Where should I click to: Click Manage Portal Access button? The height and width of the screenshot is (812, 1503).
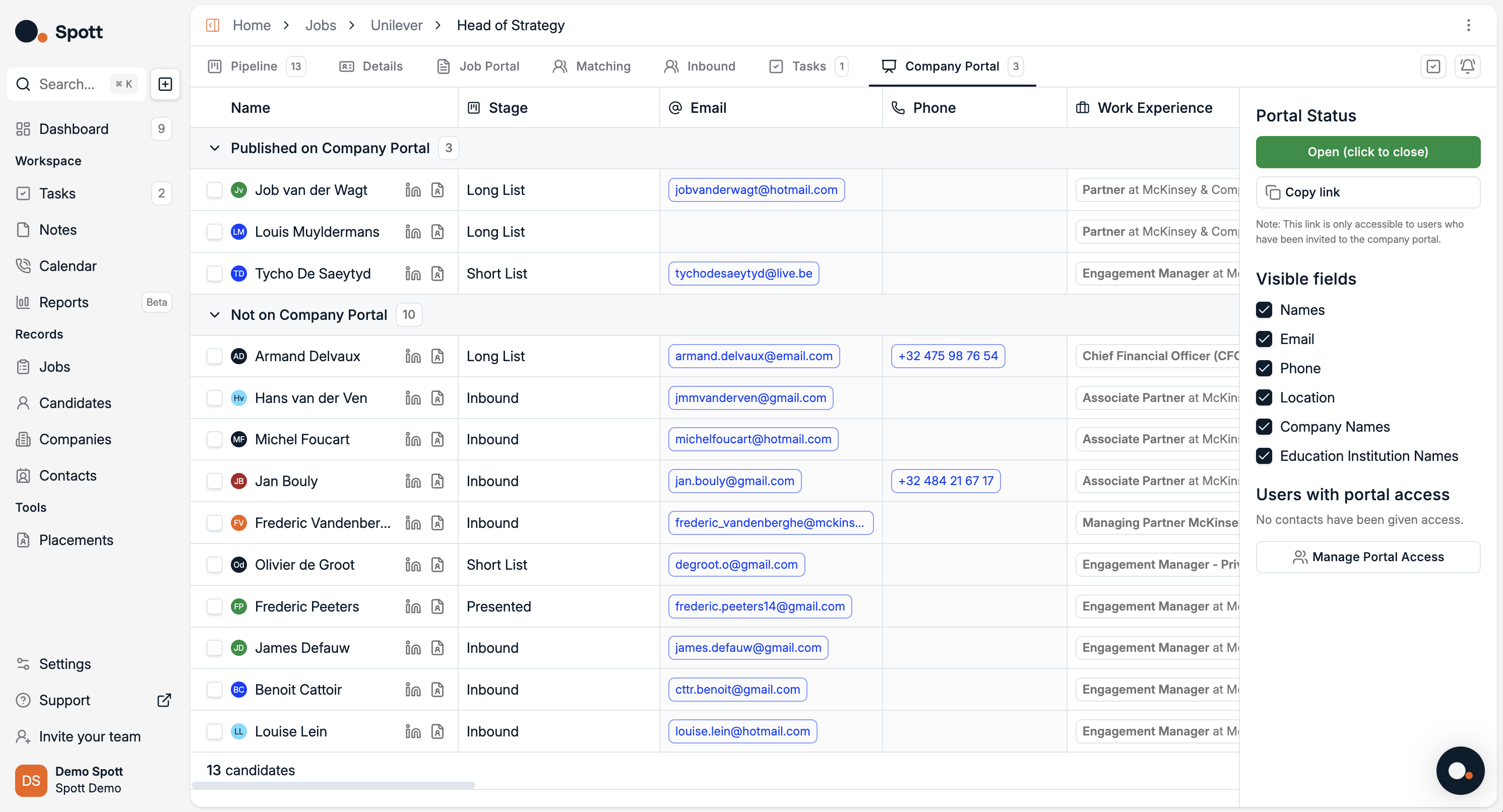coord(1367,557)
